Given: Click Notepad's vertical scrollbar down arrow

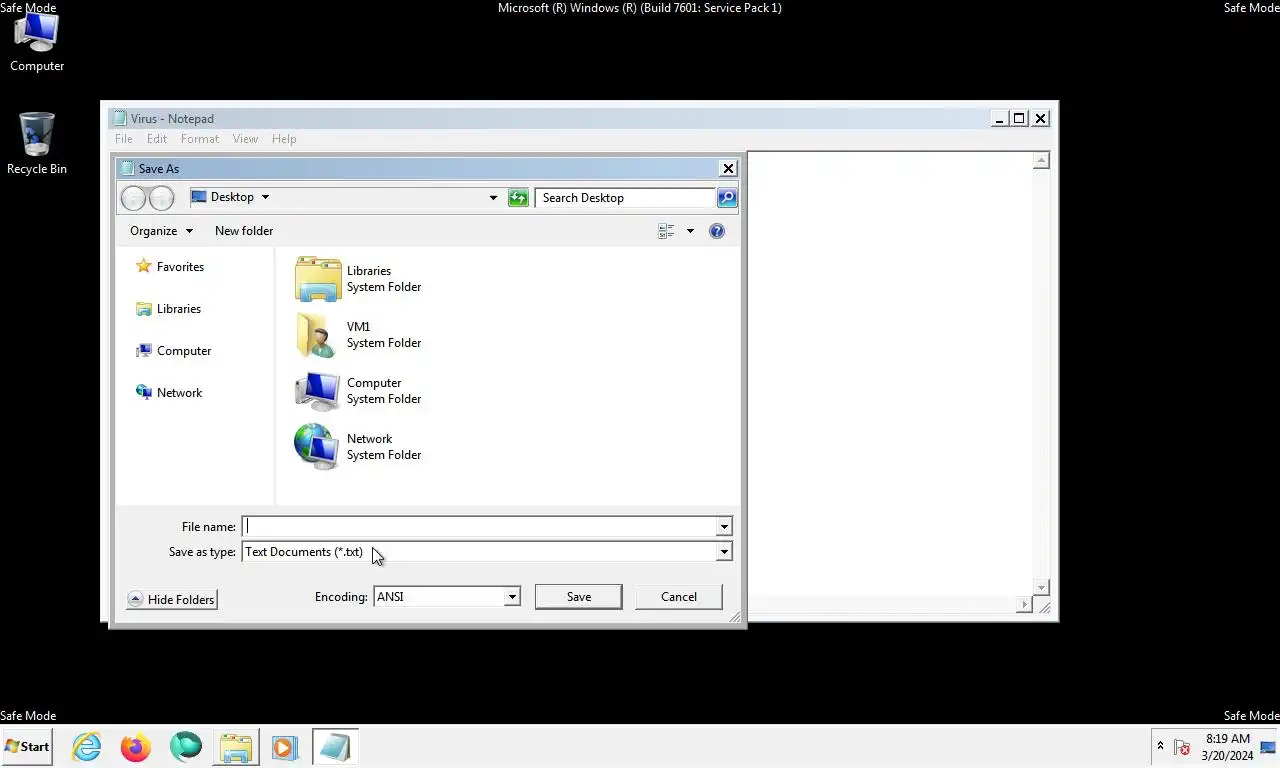Looking at the screenshot, I should (1041, 587).
